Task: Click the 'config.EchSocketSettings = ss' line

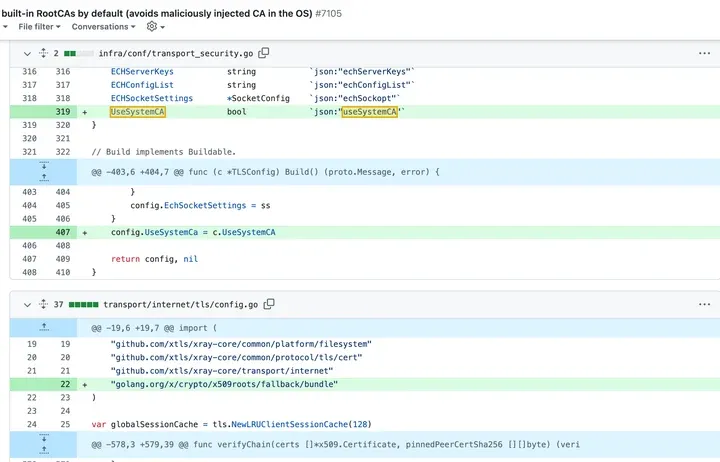Action: click(200, 205)
